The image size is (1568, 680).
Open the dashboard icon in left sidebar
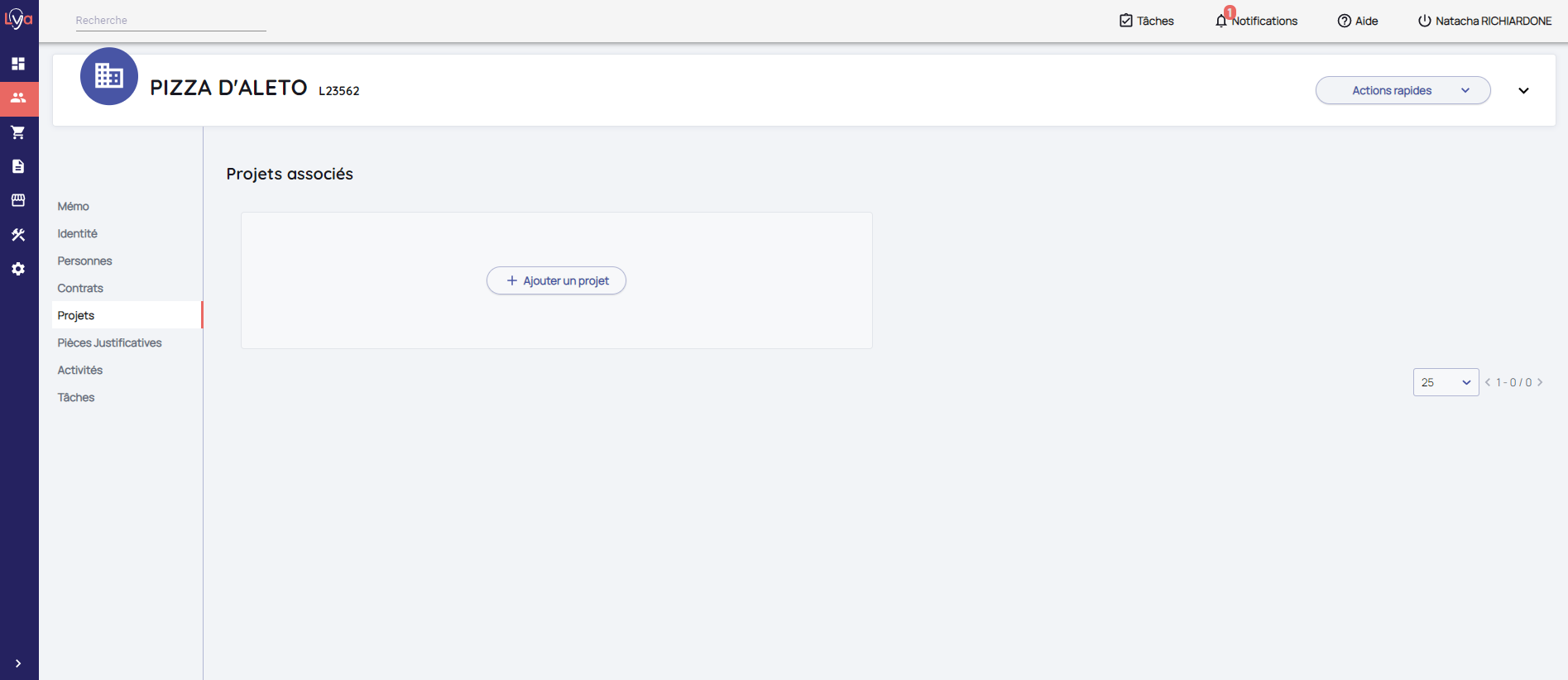[x=18, y=64]
